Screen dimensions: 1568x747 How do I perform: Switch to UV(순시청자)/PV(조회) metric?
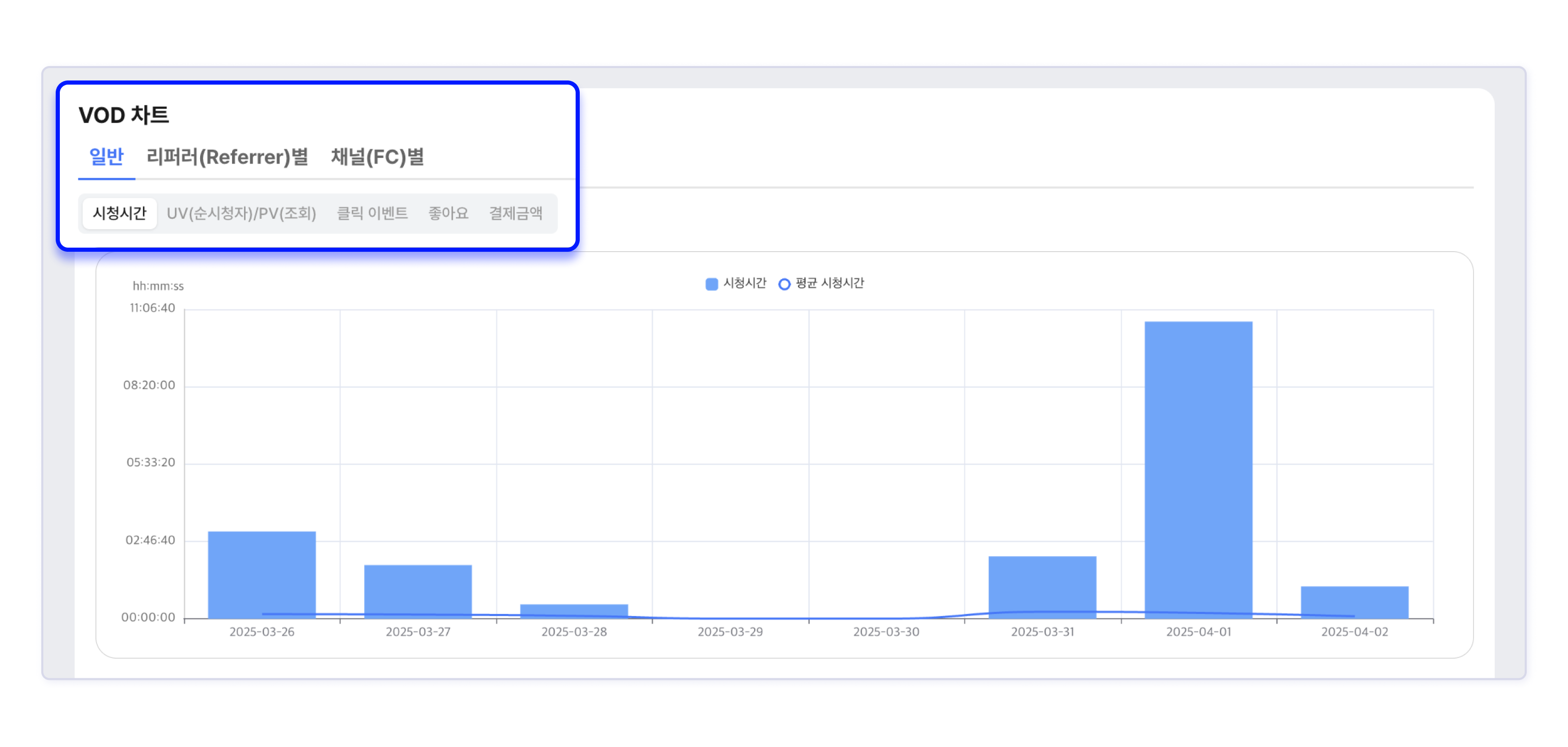click(241, 213)
